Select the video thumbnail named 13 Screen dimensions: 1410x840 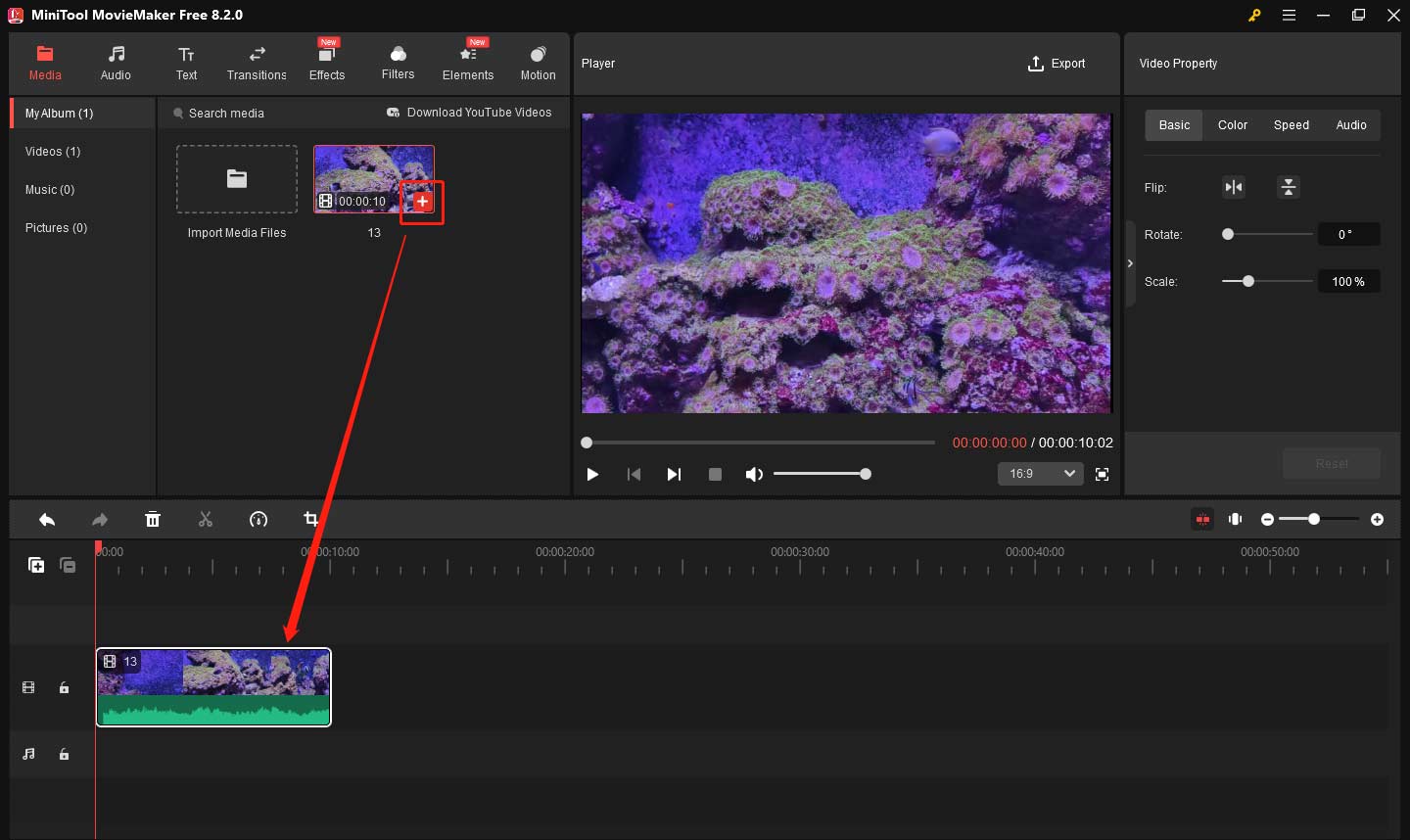click(x=374, y=179)
